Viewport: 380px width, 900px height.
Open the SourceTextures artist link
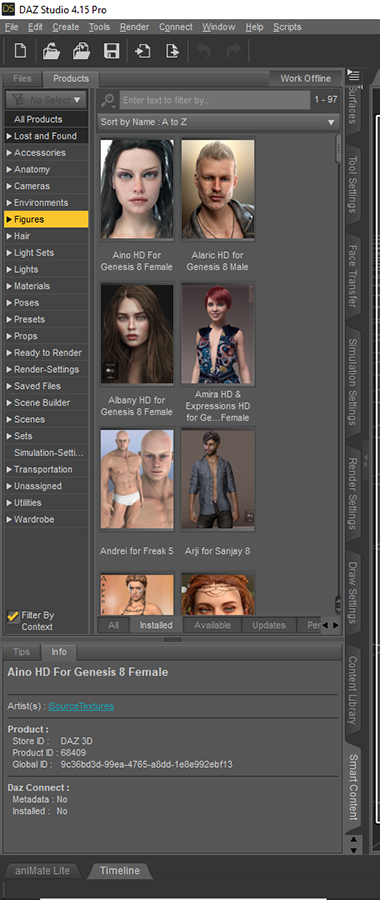81,706
